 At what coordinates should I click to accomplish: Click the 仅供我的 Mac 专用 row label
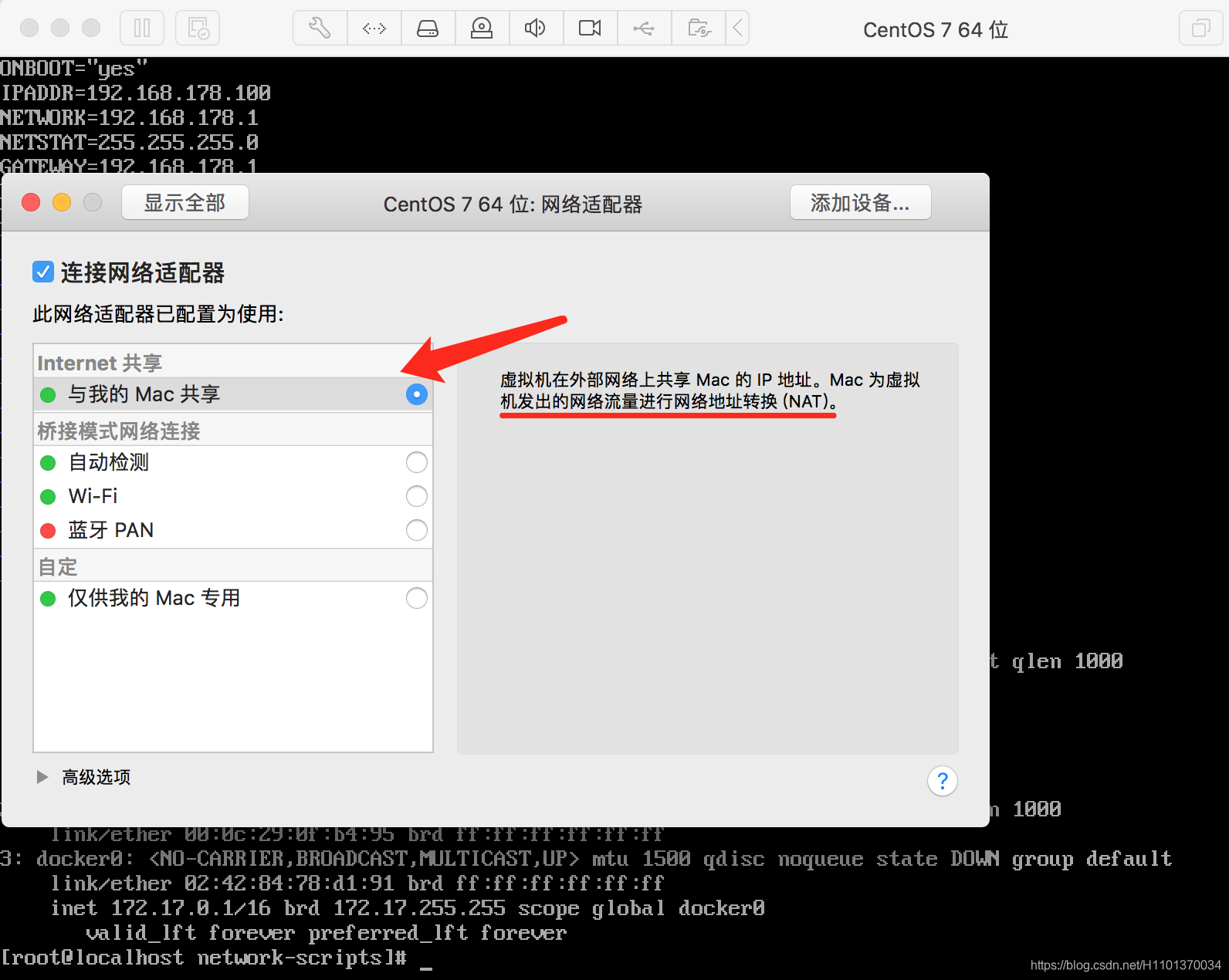click(x=154, y=598)
